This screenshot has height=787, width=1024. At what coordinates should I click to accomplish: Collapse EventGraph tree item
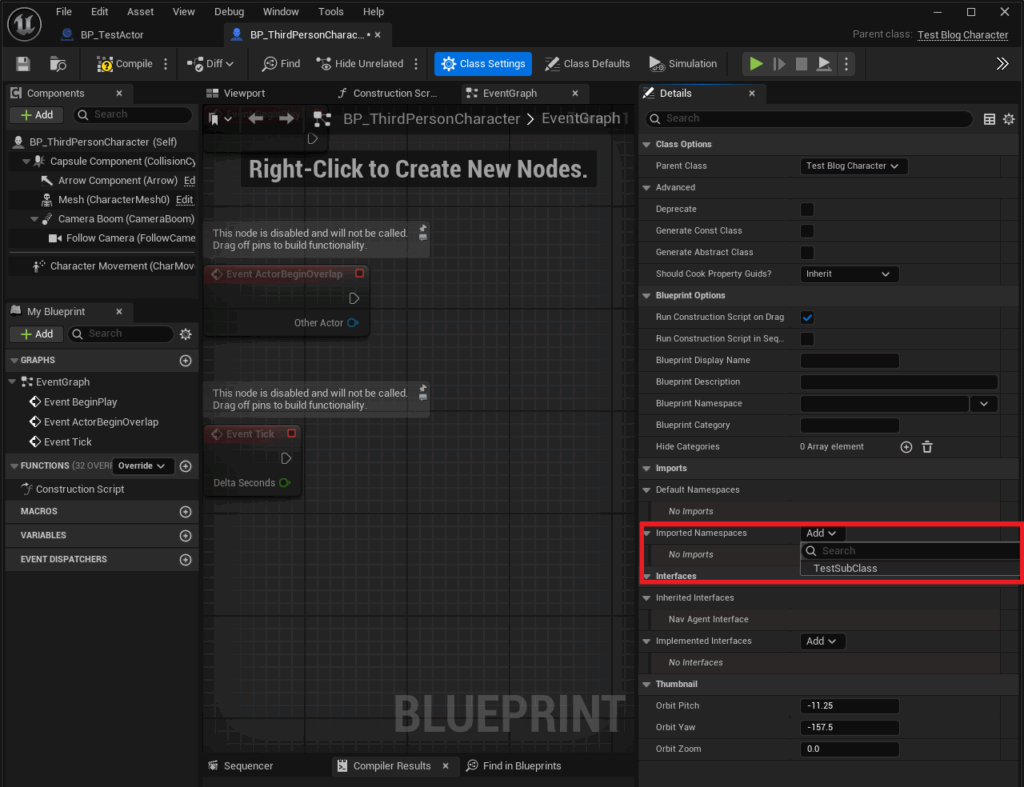point(12,382)
